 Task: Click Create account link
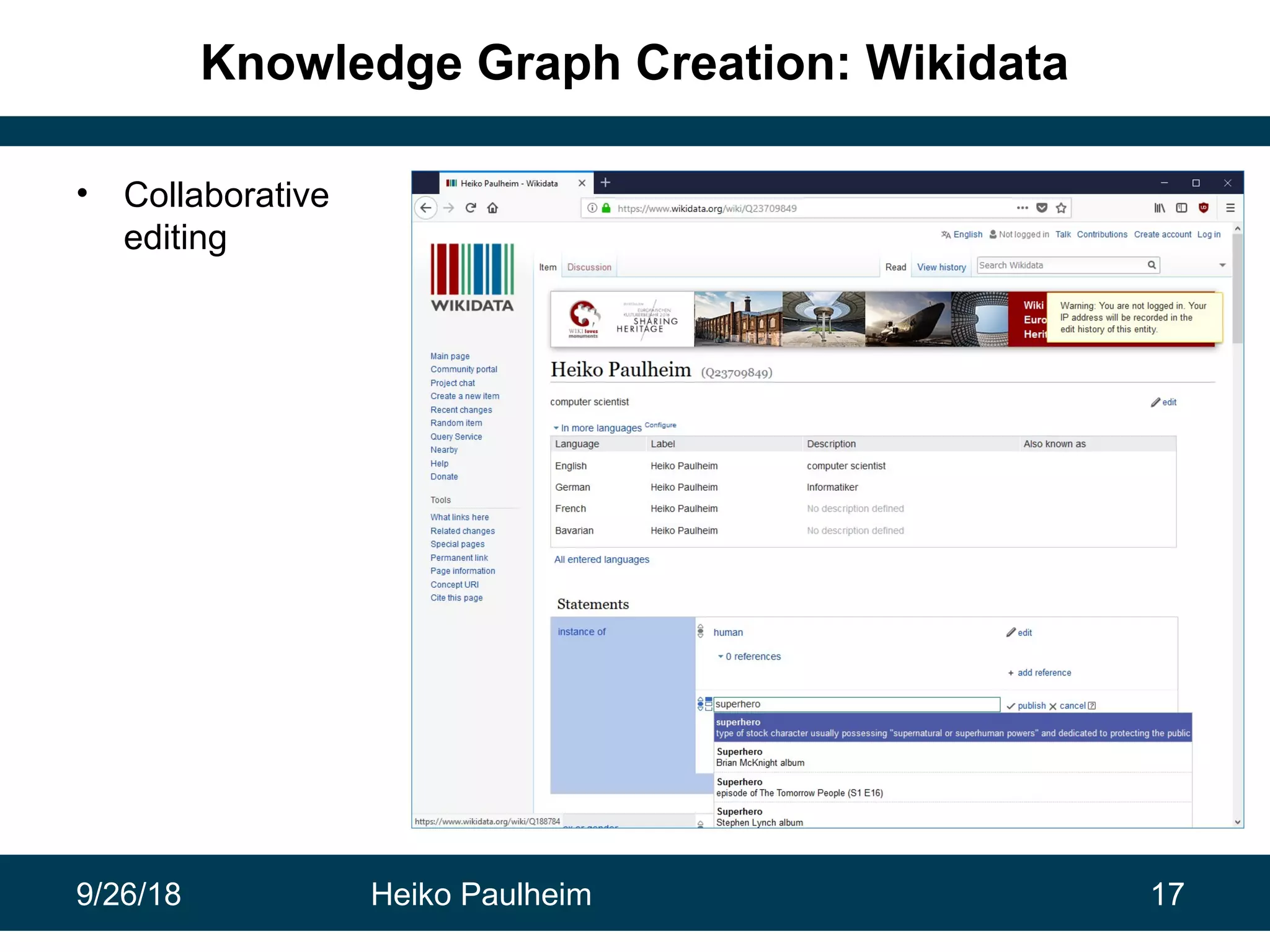(1163, 235)
